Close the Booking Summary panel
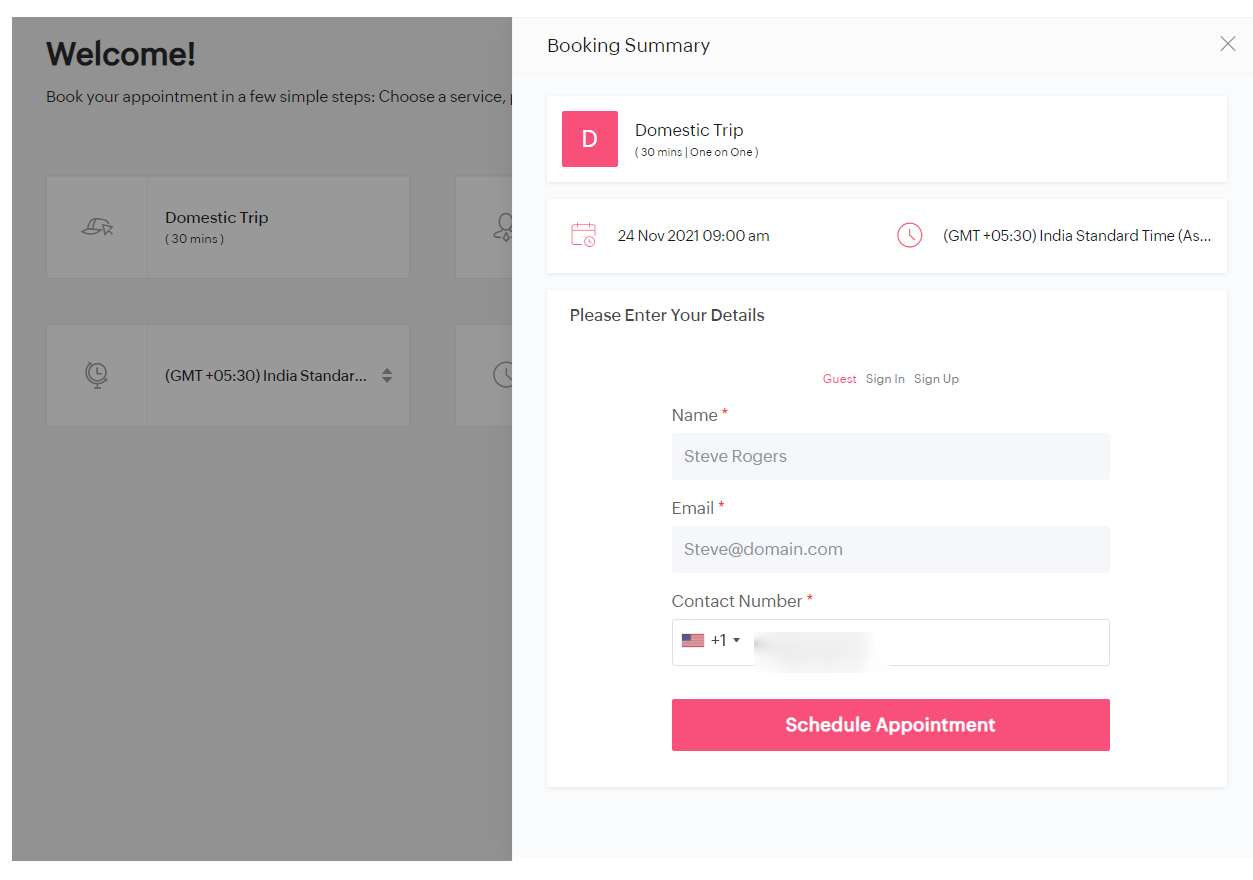 point(1227,44)
